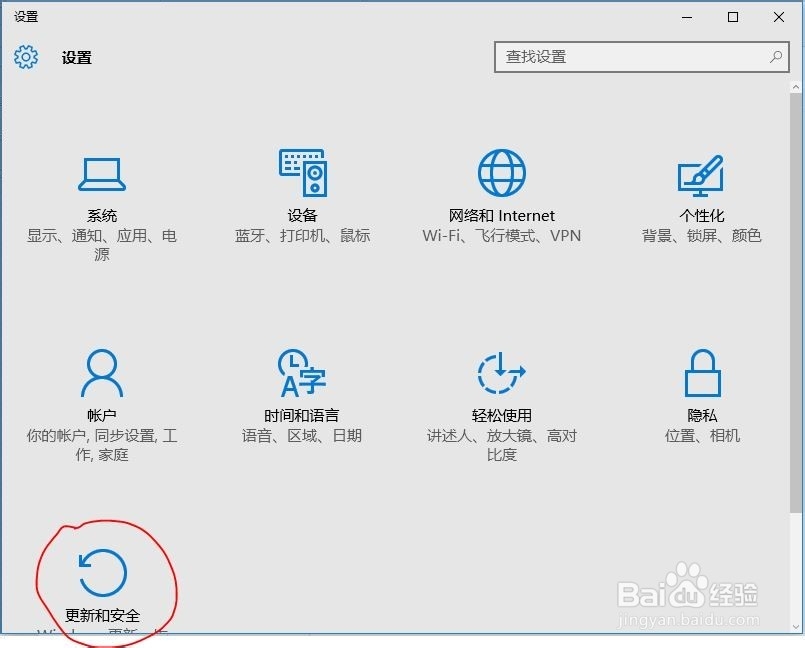
Task: Click the Wi-Fi、飞行模式、VPN subtitle
Action: click(x=501, y=236)
